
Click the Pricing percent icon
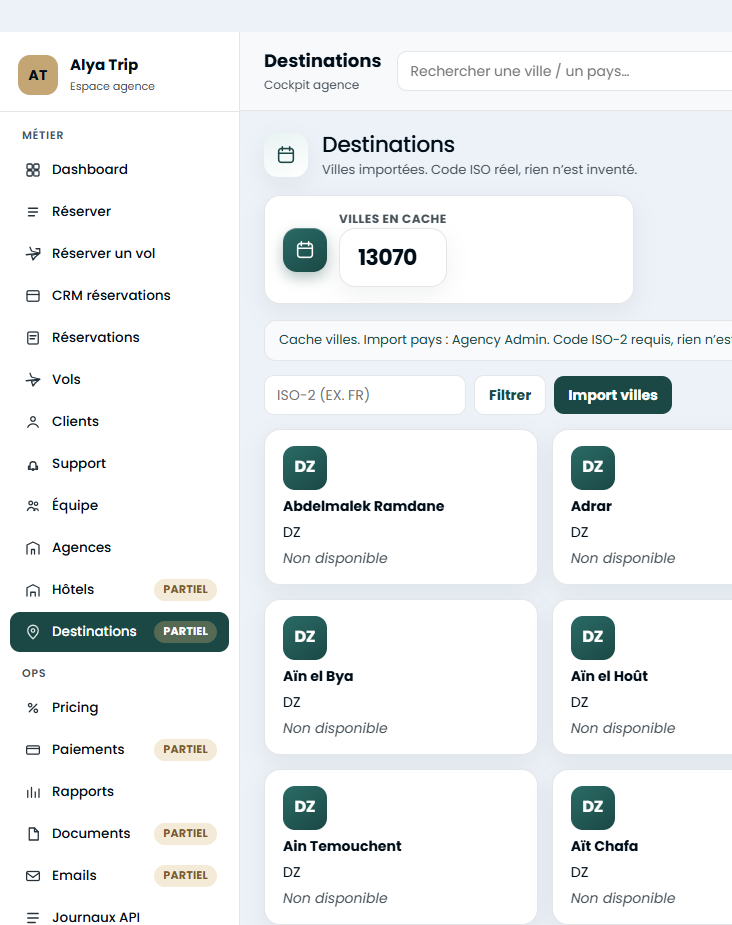33,708
